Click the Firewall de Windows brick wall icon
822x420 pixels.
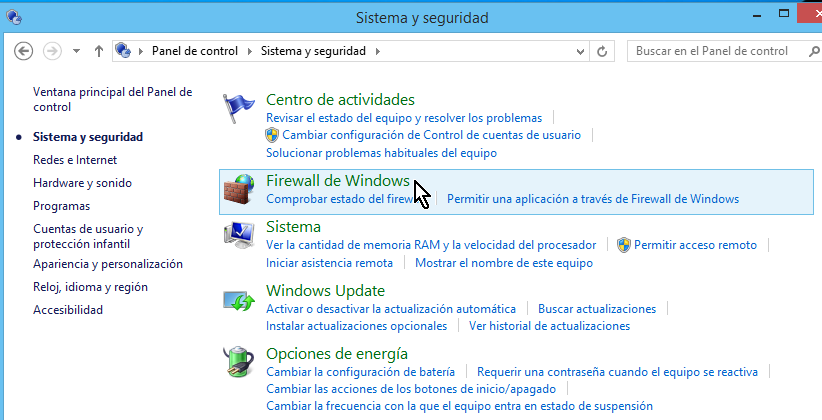tap(239, 189)
